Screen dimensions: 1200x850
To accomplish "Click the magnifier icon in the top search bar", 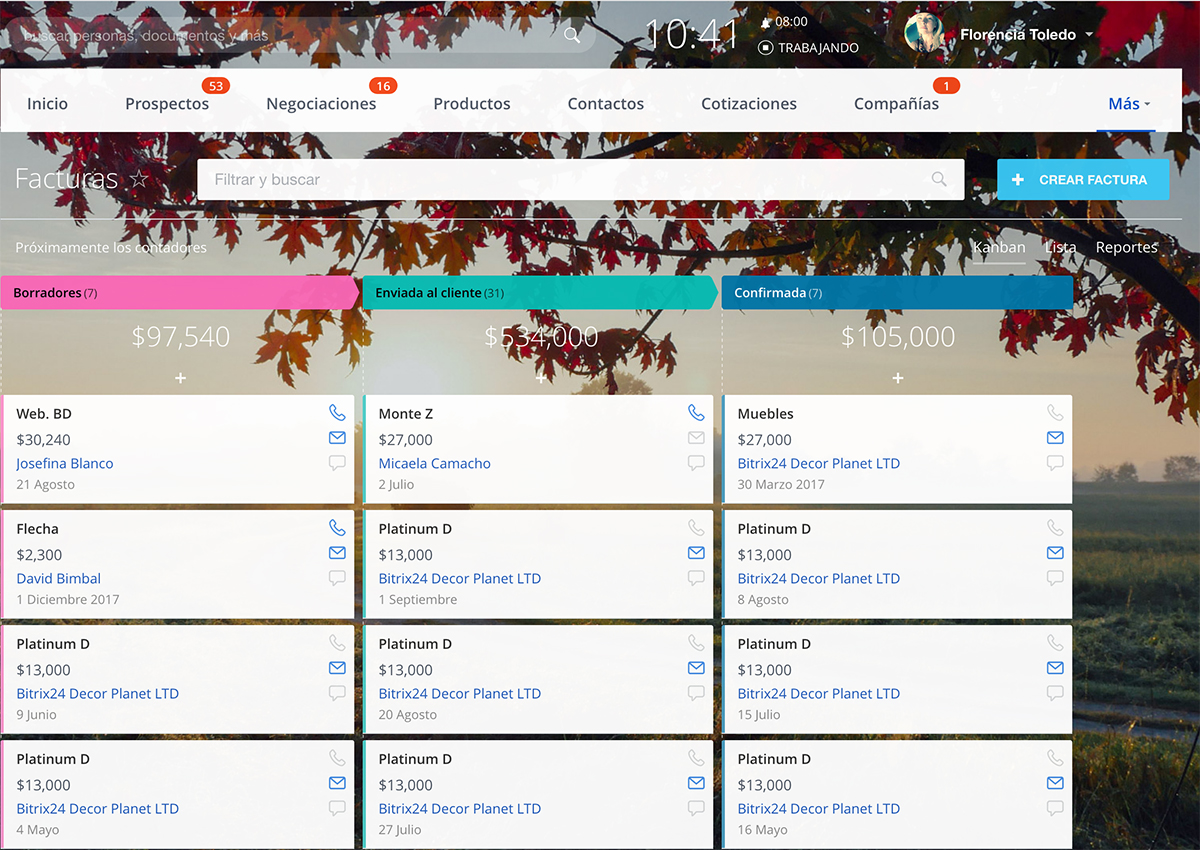I will (572, 35).
